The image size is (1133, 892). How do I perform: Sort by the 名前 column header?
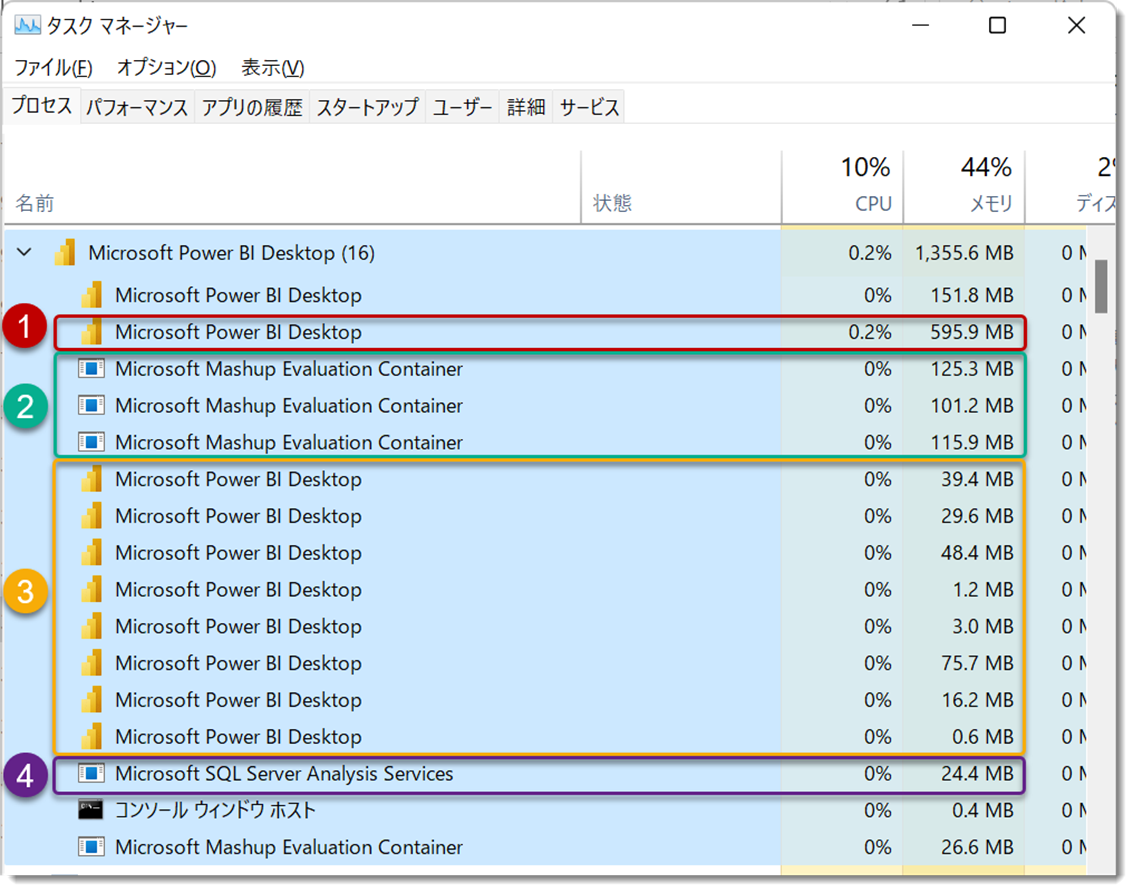coord(293,188)
